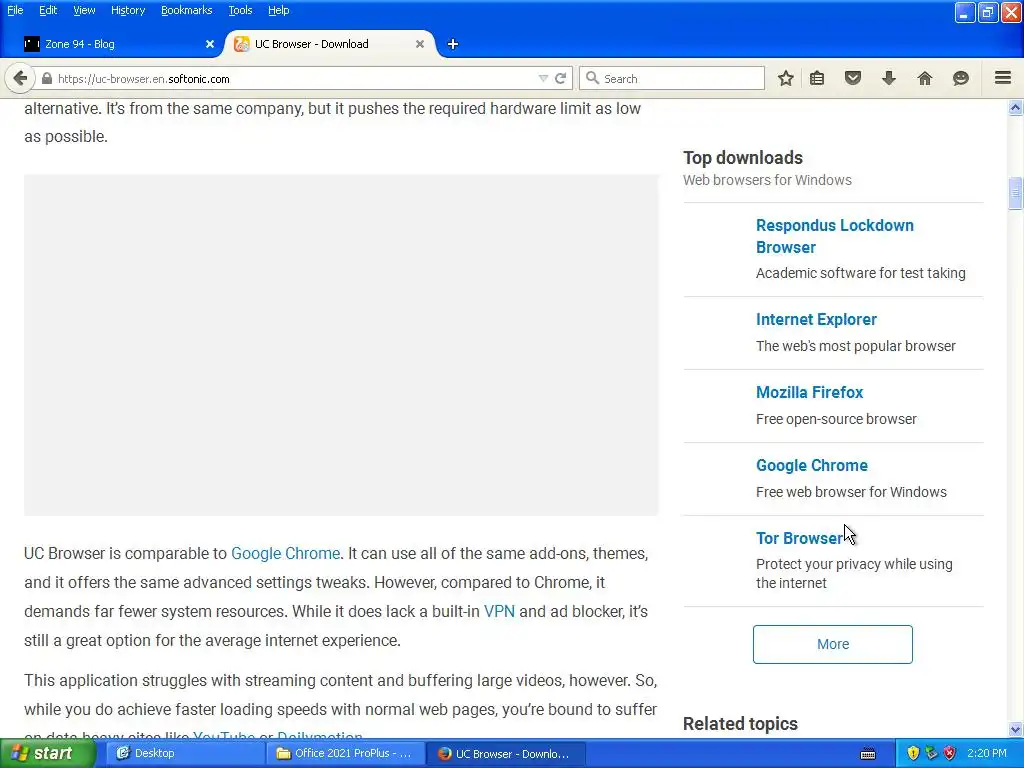Open the View menu
The height and width of the screenshot is (768, 1024).
[84, 10]
